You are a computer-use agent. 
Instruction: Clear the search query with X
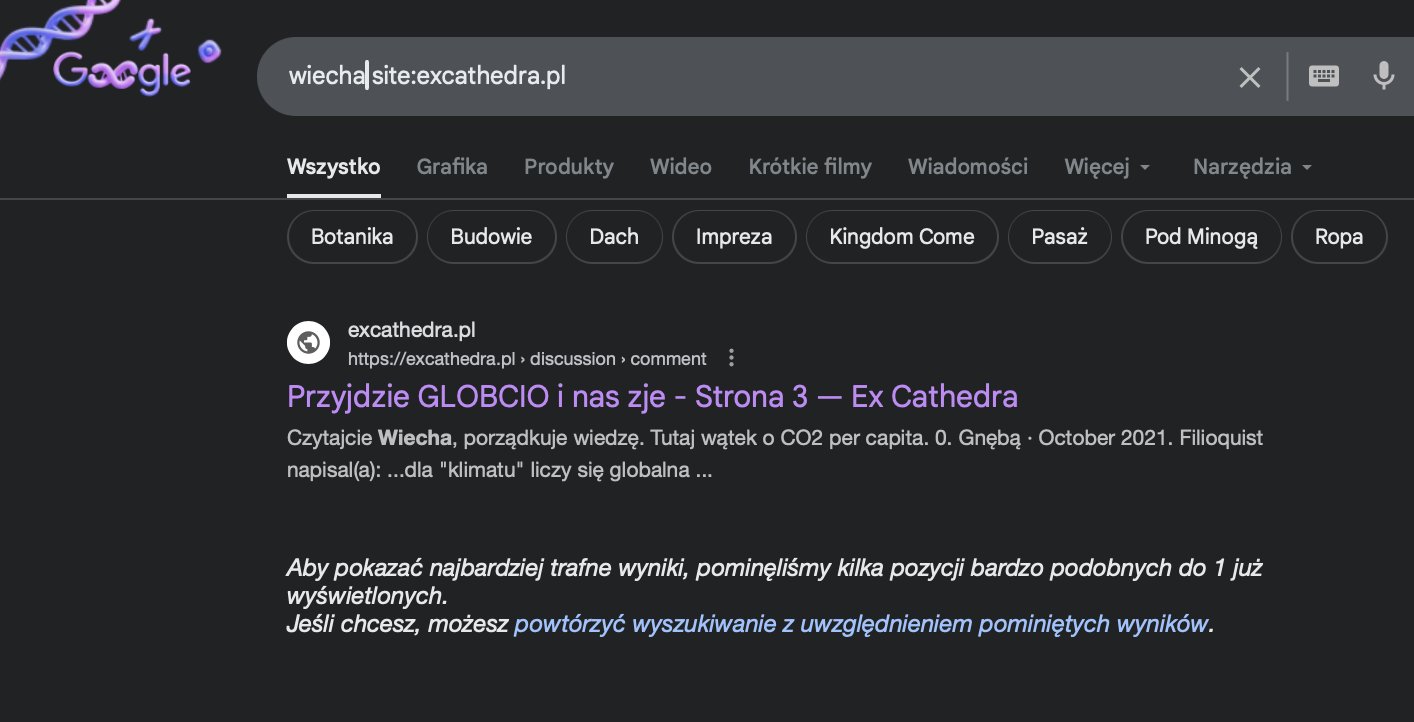point(1250,77)
